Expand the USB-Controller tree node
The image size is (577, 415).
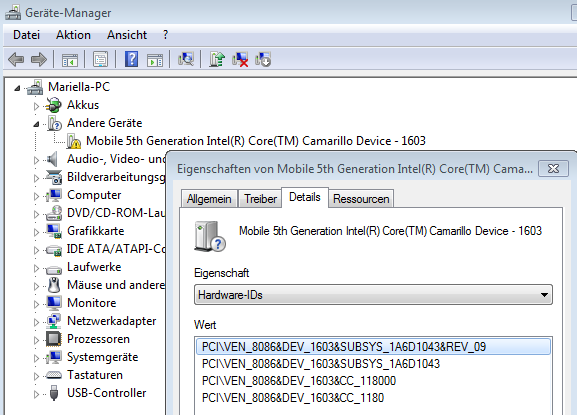(36, 394)
